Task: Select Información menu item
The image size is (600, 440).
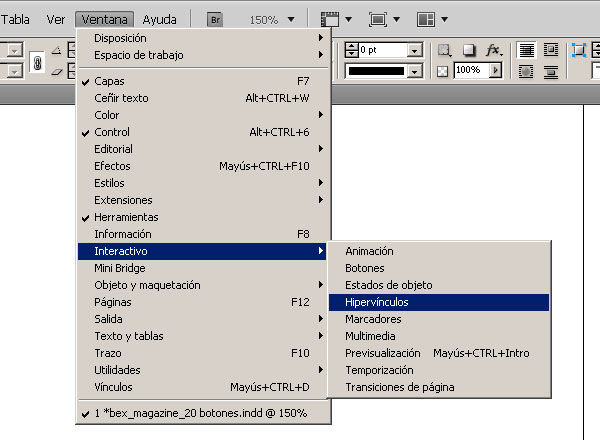Action: tap(202, 234)
